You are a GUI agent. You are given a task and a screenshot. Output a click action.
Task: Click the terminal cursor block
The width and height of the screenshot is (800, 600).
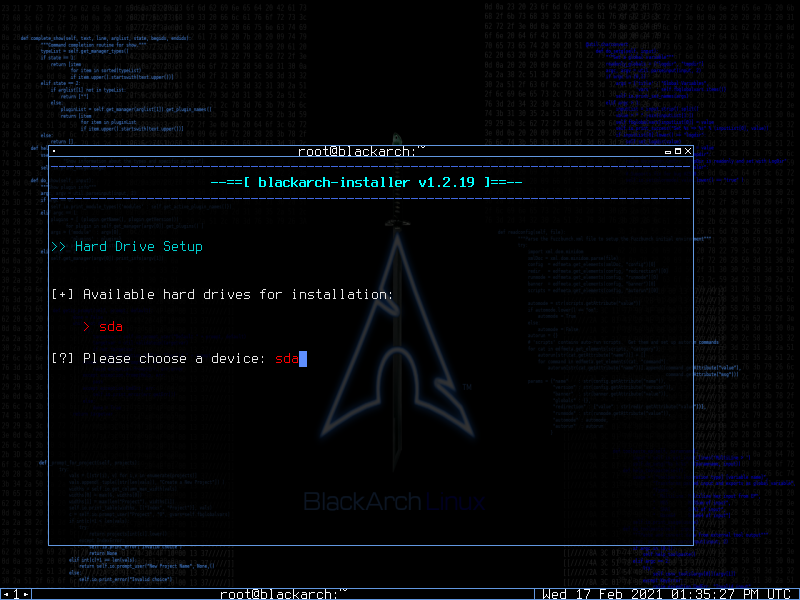coord(303,359)
